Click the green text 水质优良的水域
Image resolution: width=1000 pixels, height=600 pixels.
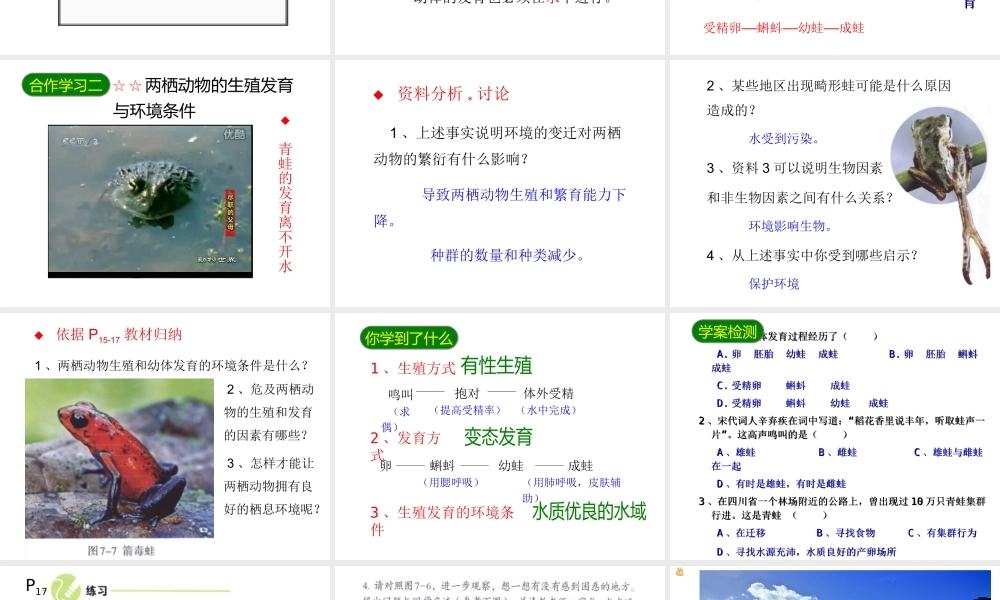pyautogui.click(x=589, y=511)
